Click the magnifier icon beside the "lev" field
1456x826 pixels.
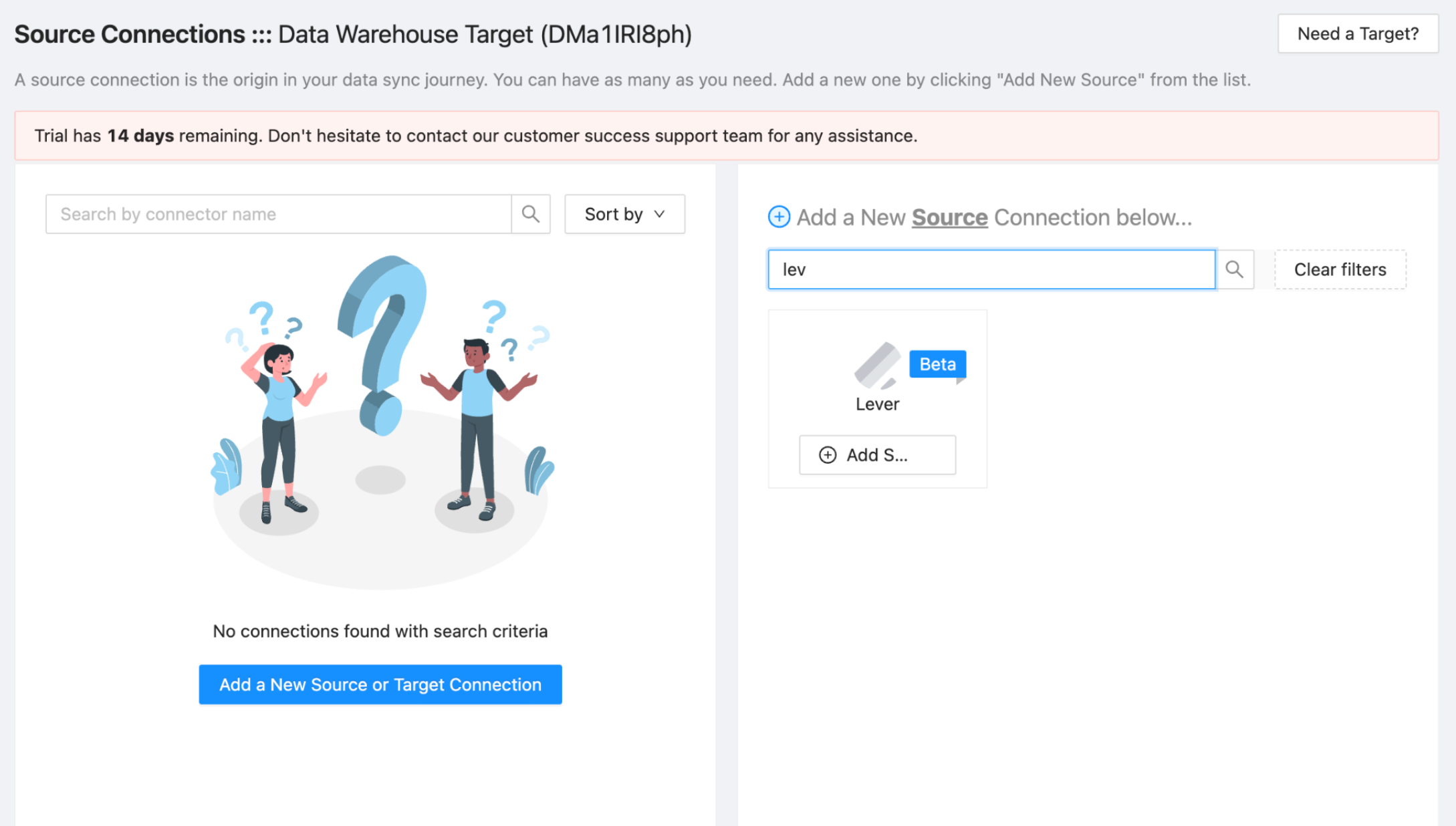pyautogui.click(x=1235, y=269)
